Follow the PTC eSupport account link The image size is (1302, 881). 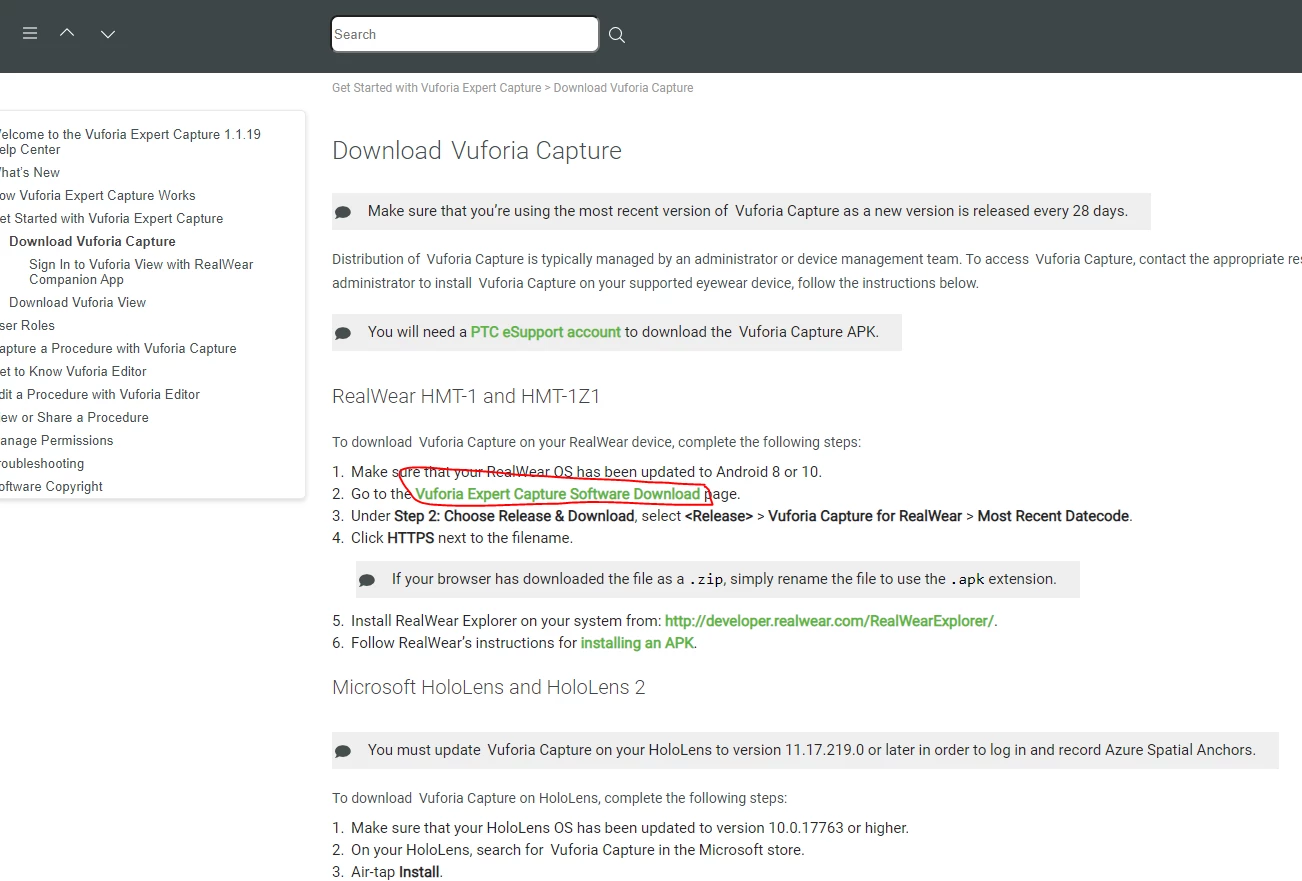[x=546, y=332]
